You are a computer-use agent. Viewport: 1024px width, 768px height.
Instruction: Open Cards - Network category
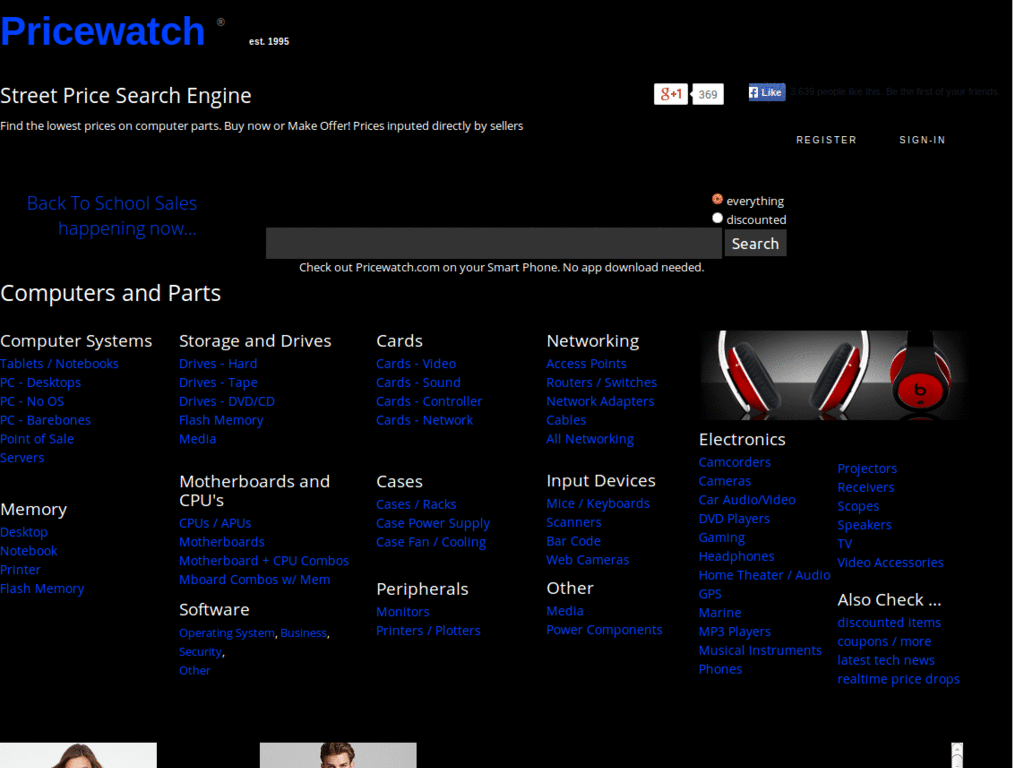pos(424,421)
